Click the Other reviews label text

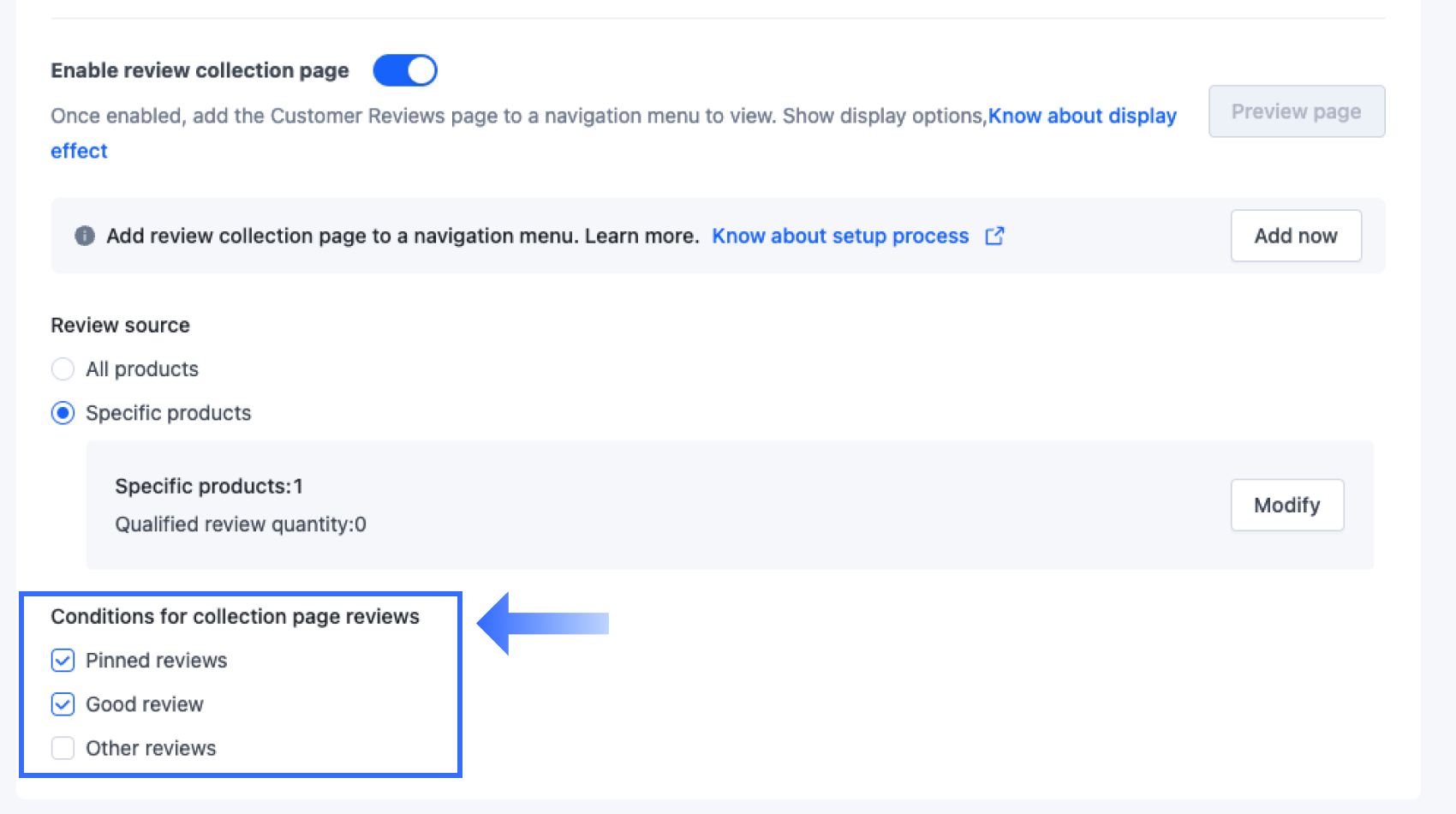[151, 748]
